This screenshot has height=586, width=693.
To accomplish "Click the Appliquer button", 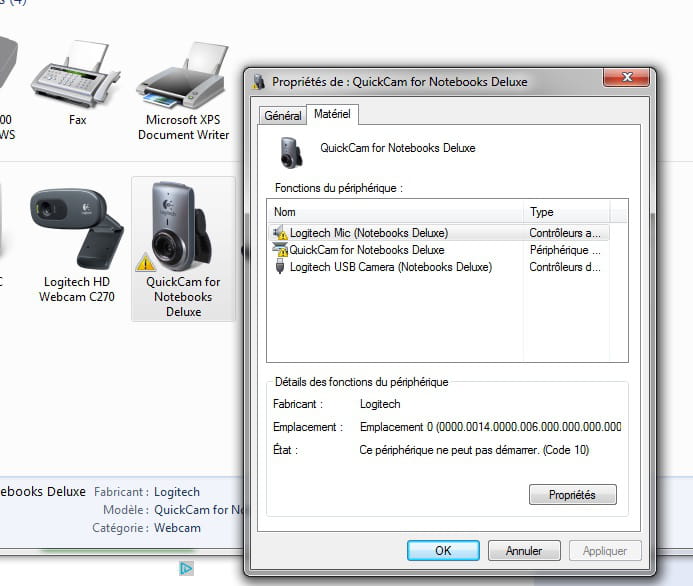I will 605,551.
